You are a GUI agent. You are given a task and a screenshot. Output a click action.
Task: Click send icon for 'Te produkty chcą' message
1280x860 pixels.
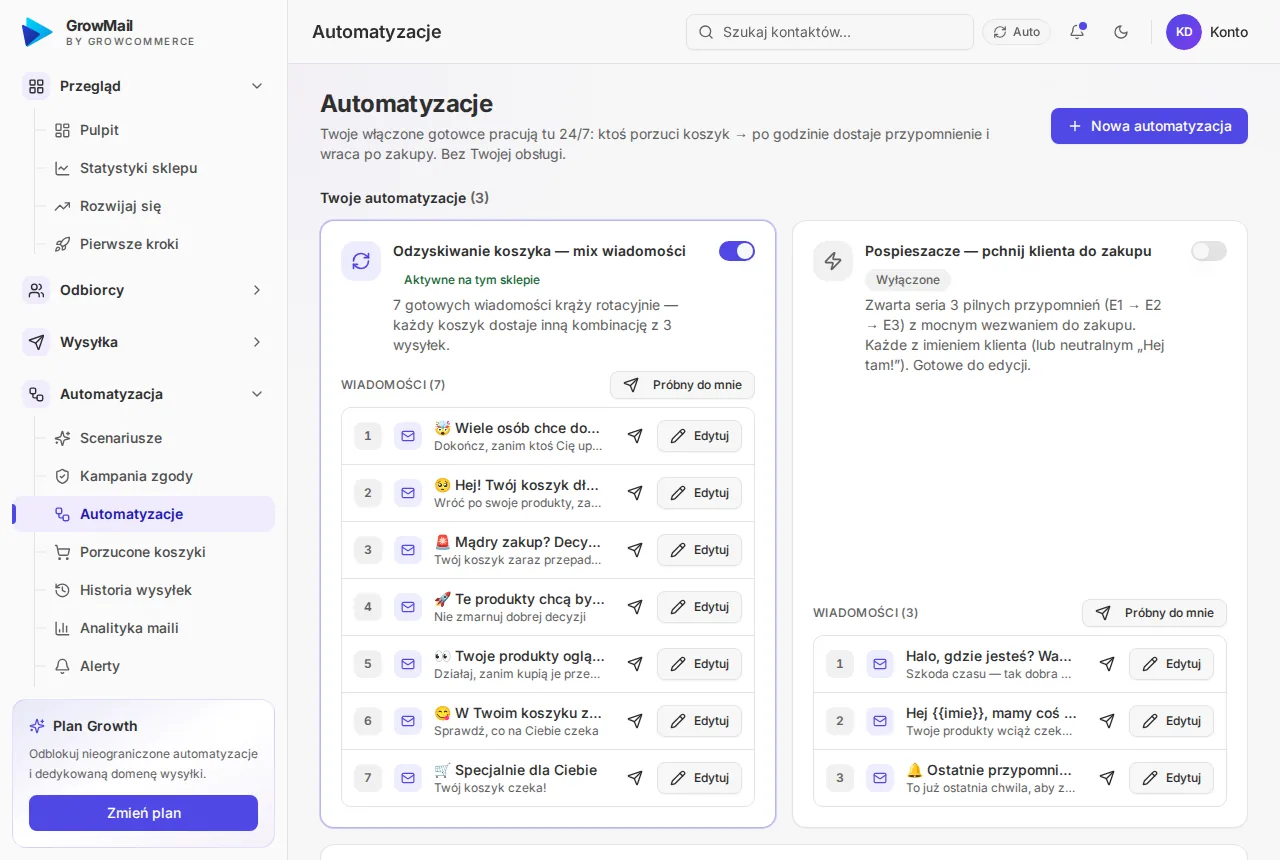635,607
